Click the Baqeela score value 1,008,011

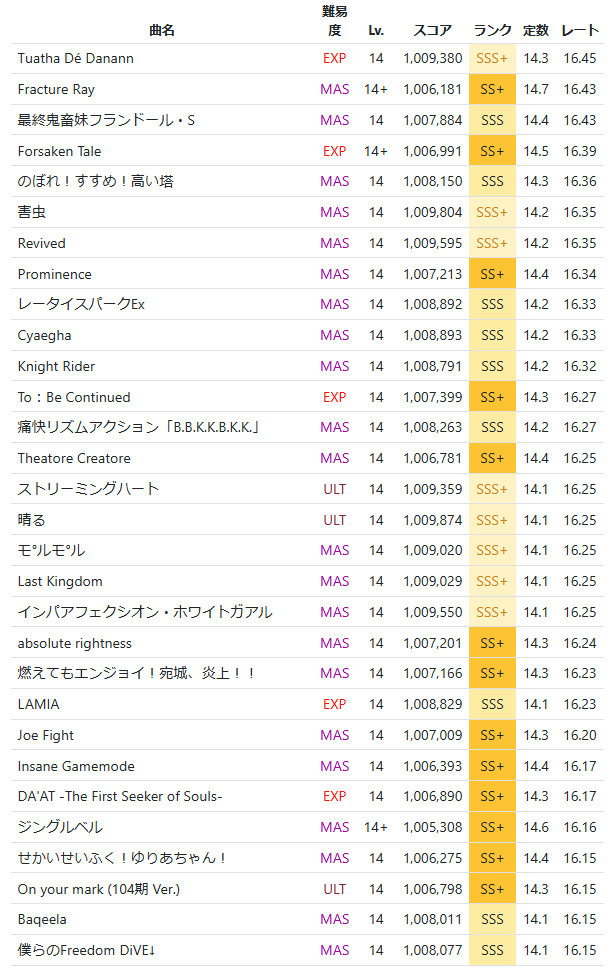(432, 920)
